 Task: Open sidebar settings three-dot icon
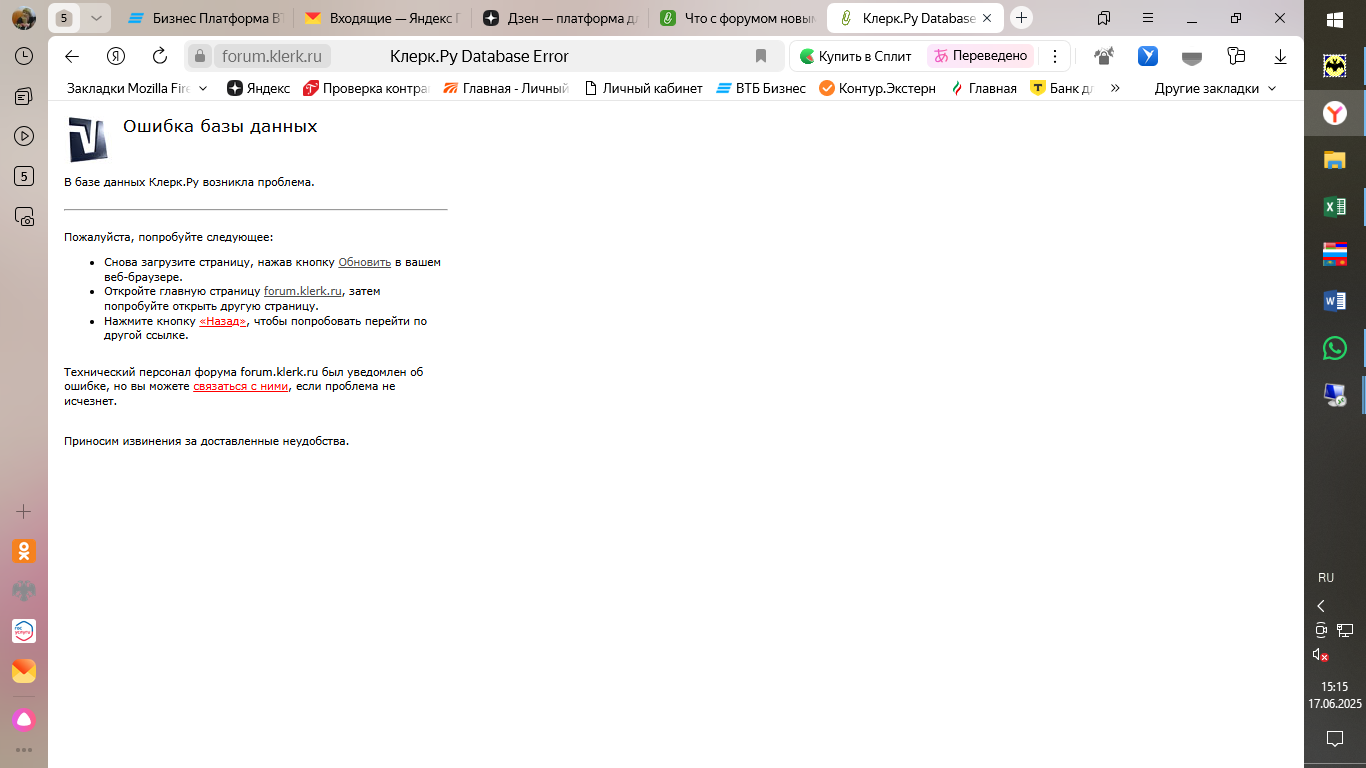(x=24, y=749)
